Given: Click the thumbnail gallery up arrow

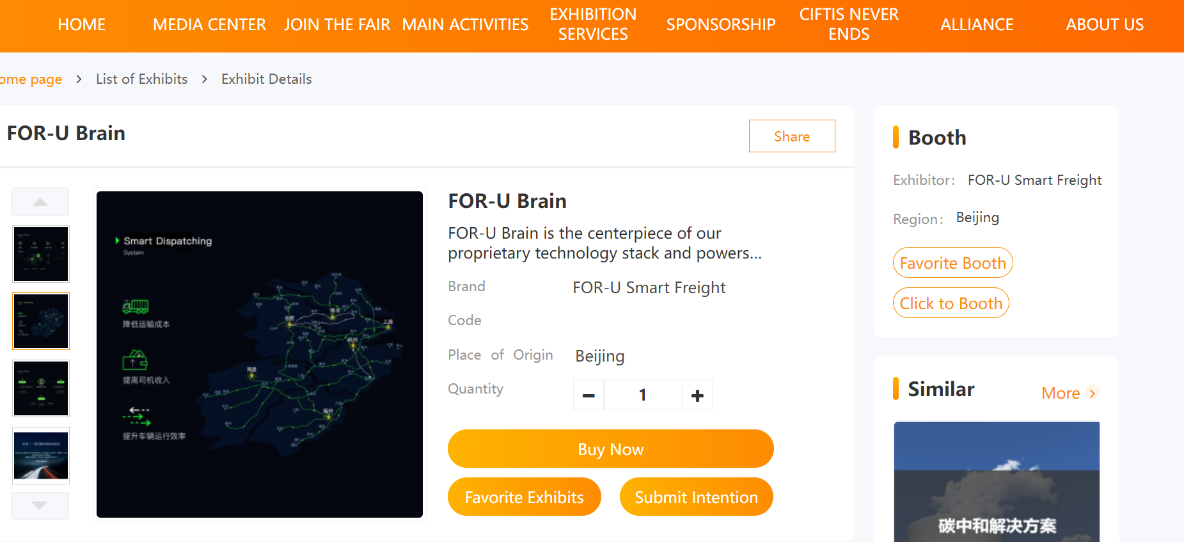Looking at the screenshot, I should point(40,202).
